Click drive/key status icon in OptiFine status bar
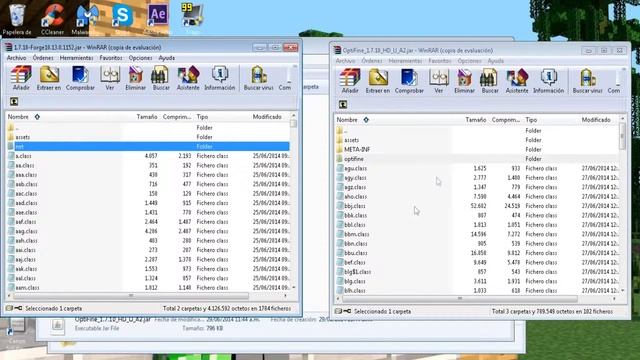The width and height of the screenshot is (640, 360). pyautogui.click(x=343, y=311)
